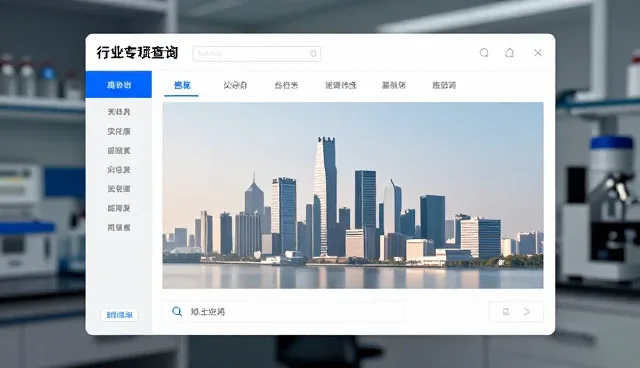The height and width of the screenshot is (368, 640).
Task: Click the small square icon in the bottom-right control box
Action: [506, 312]
